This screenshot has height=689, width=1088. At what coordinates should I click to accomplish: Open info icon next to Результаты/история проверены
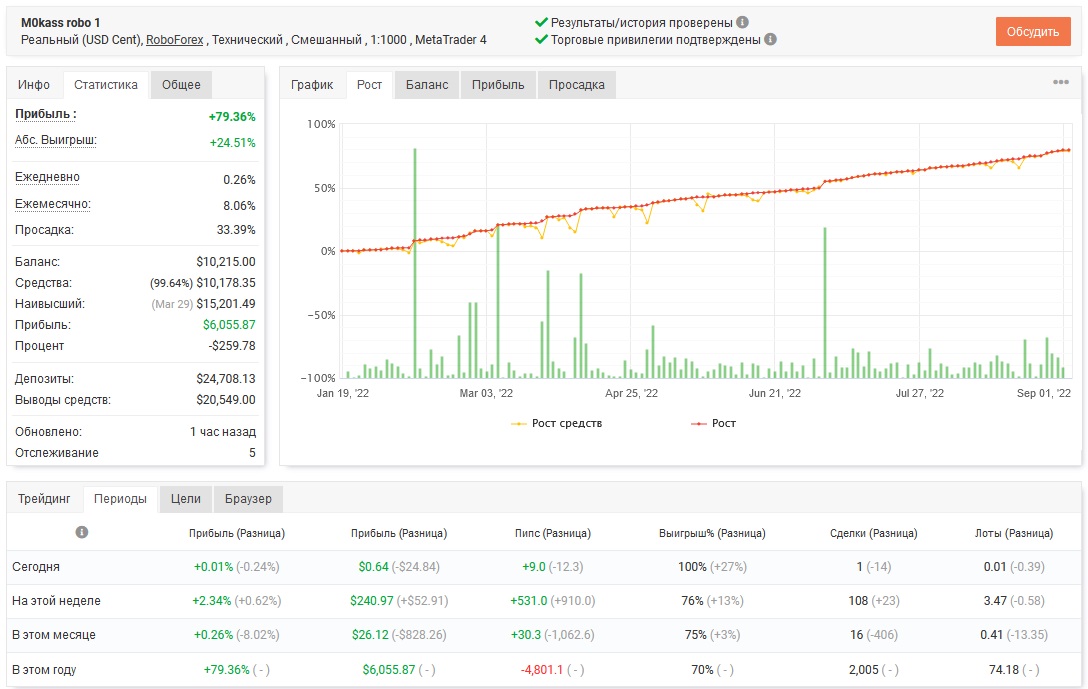742,22
